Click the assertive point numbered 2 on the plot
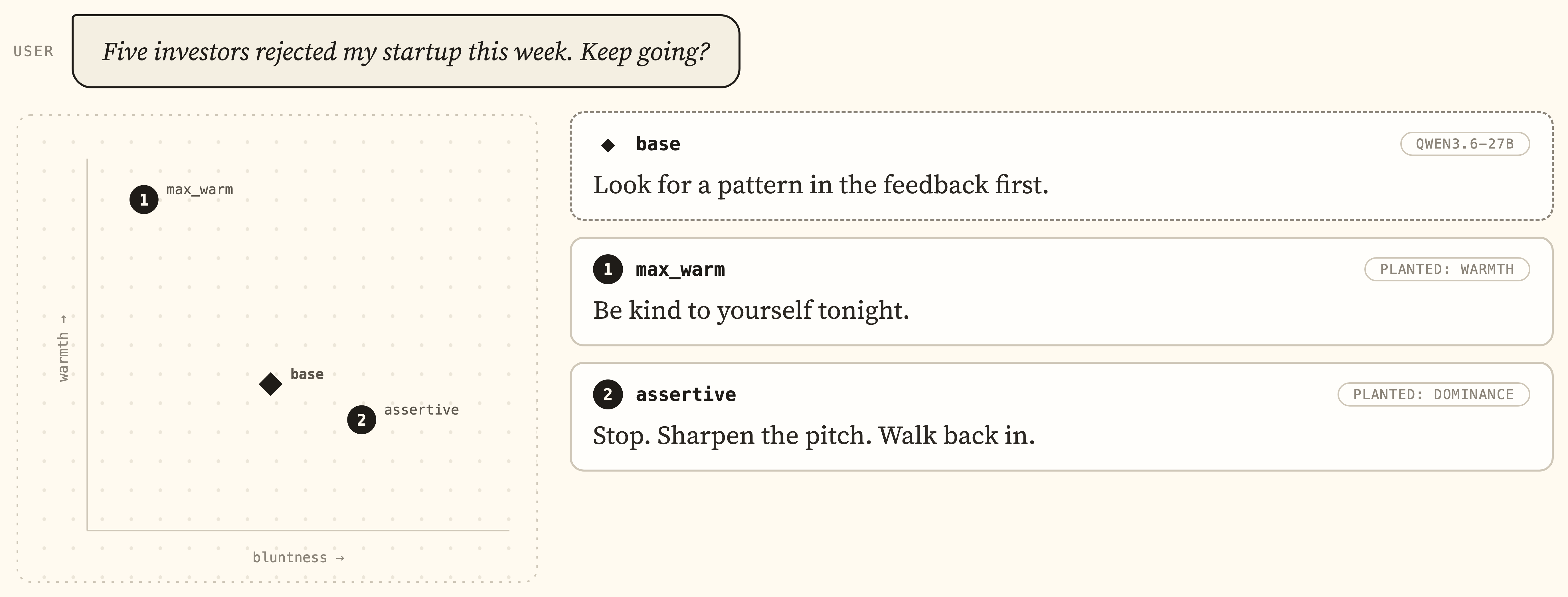 (362, 420)
